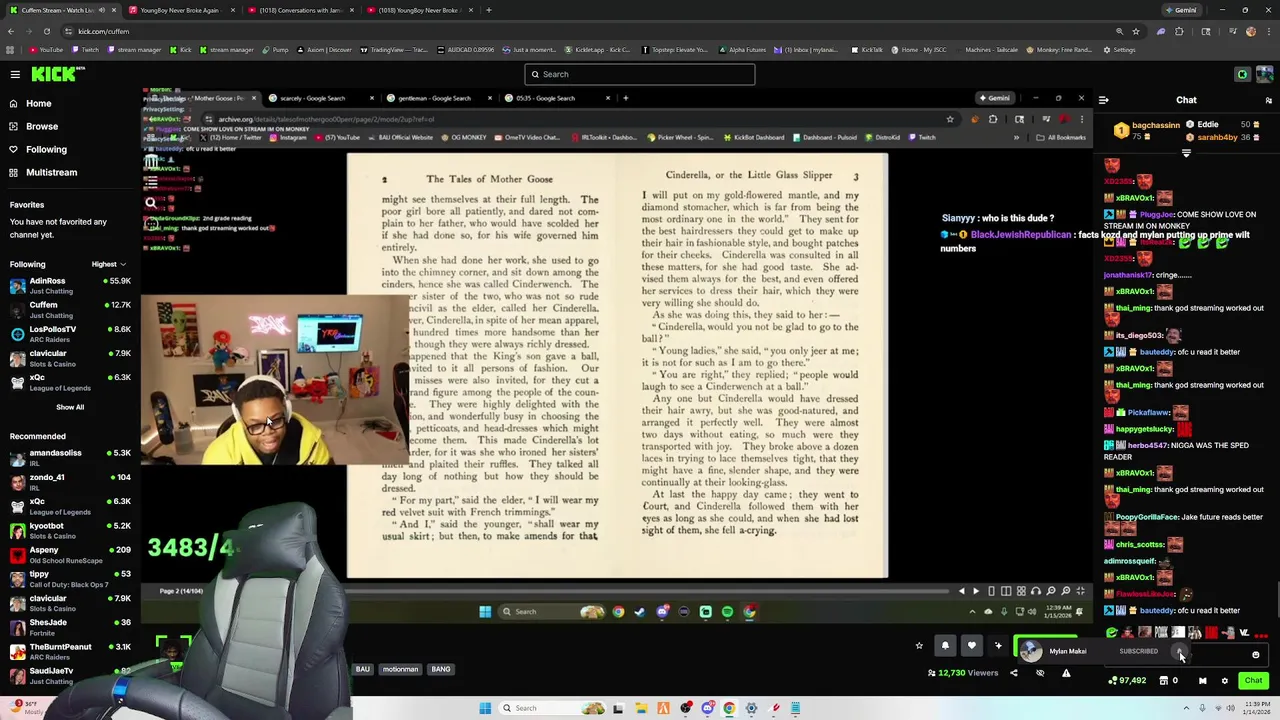Open the Kick hamburger menu
Image resolution: width=1280 pixels, height=720 pixels.
click(x=15, y=74)
